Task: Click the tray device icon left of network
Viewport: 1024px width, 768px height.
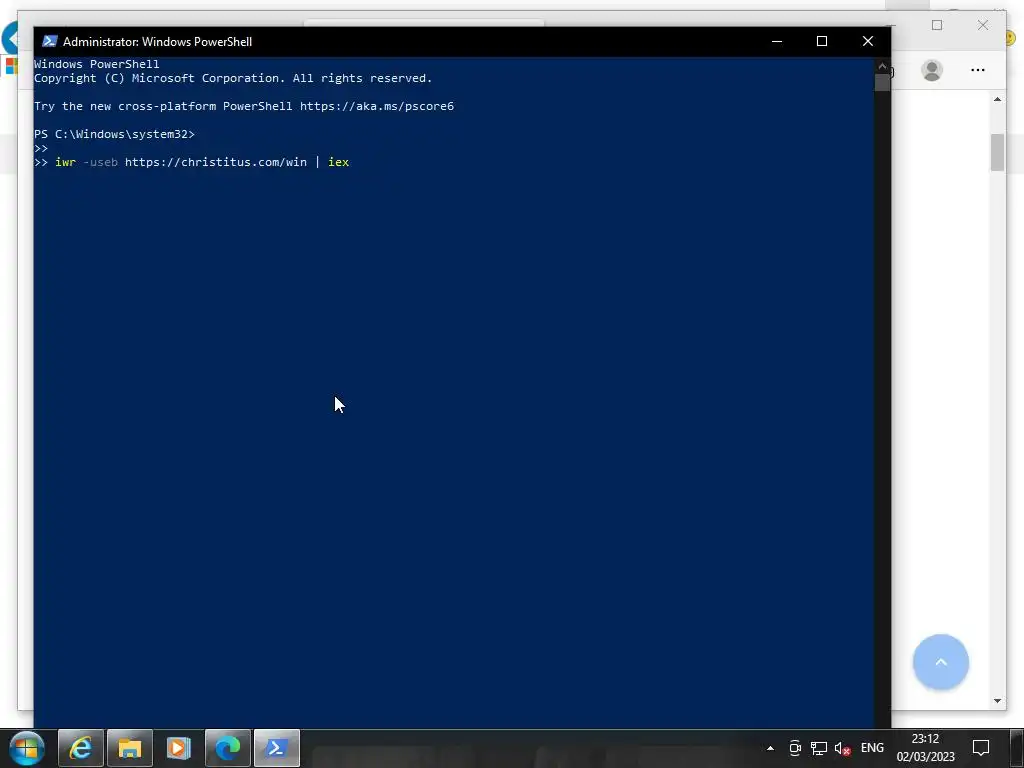Action: (x=795, y=748)
